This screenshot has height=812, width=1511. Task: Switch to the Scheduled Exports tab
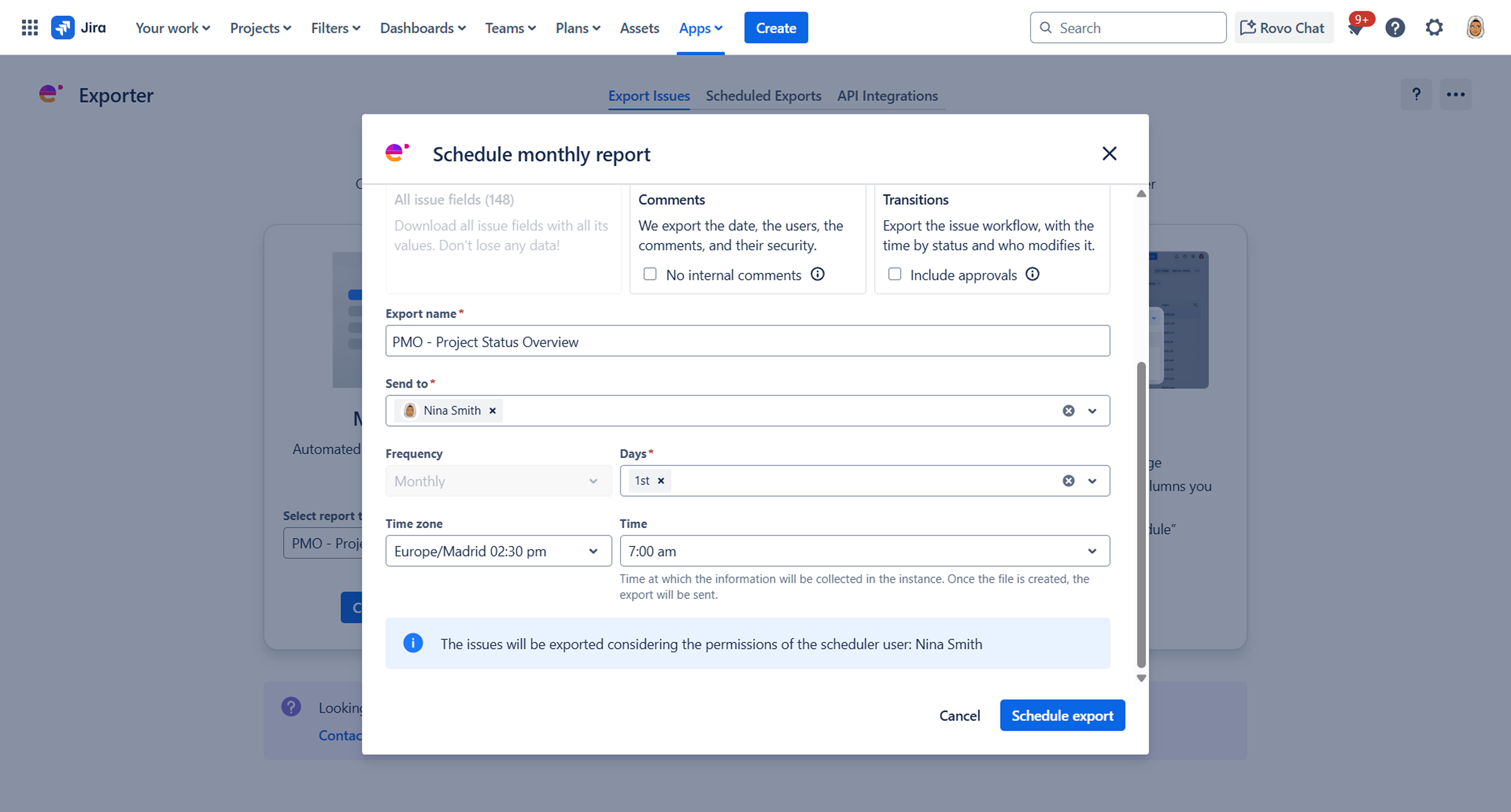coord(763,95)
